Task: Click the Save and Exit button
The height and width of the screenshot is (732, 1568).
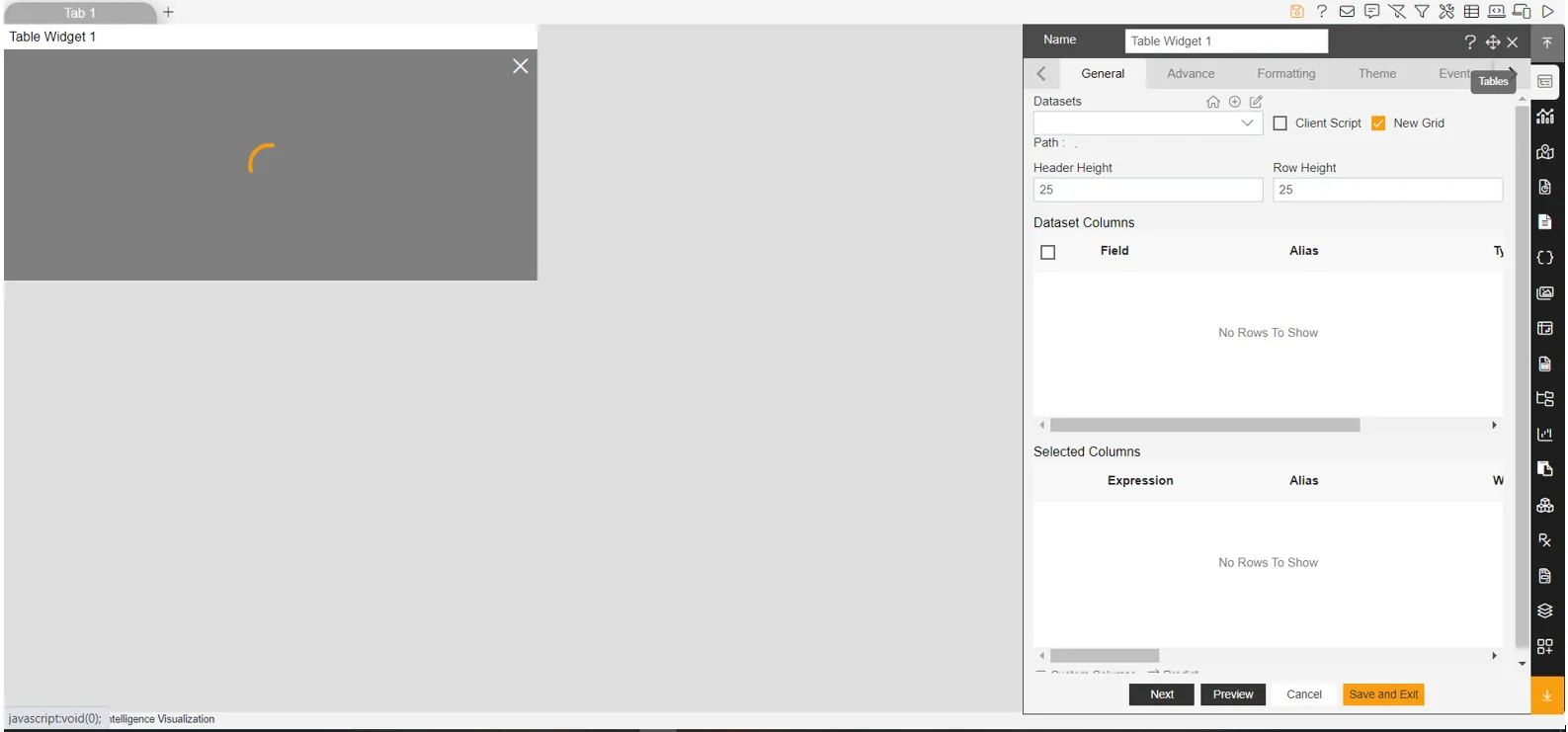Action: pyautogui.click(x=1383, y=694)
